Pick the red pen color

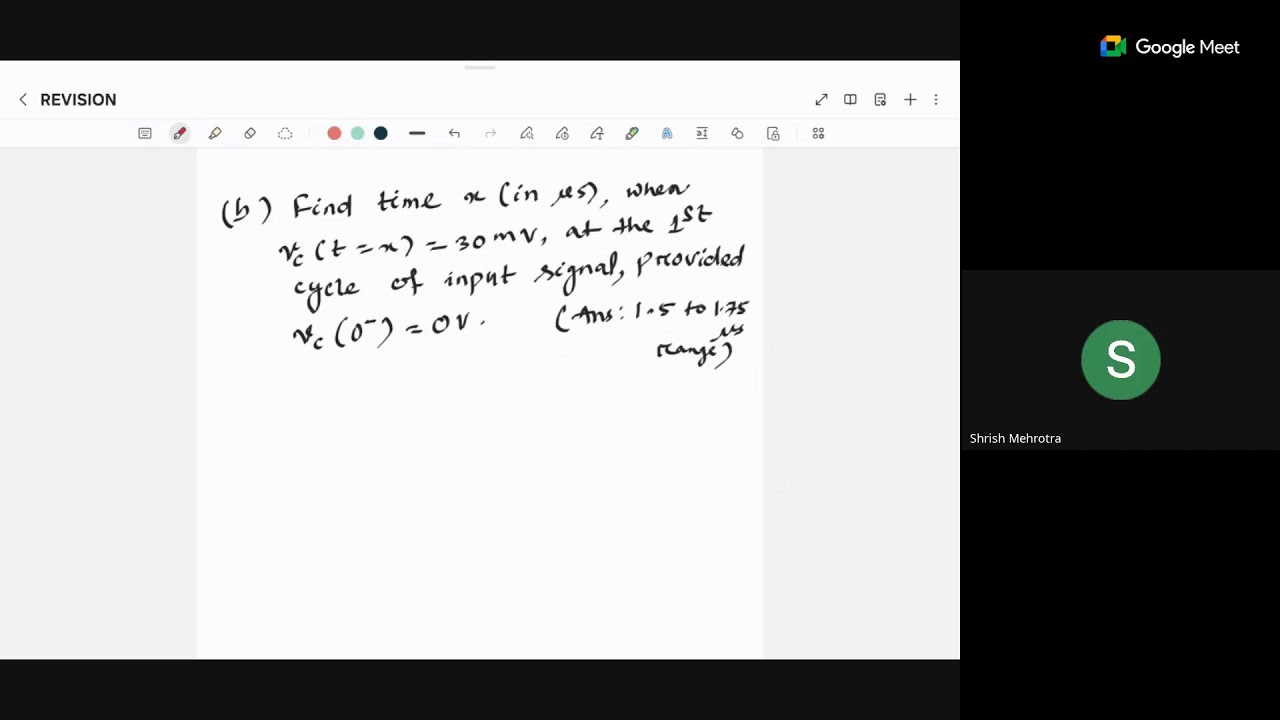click(x=334, y=133)
